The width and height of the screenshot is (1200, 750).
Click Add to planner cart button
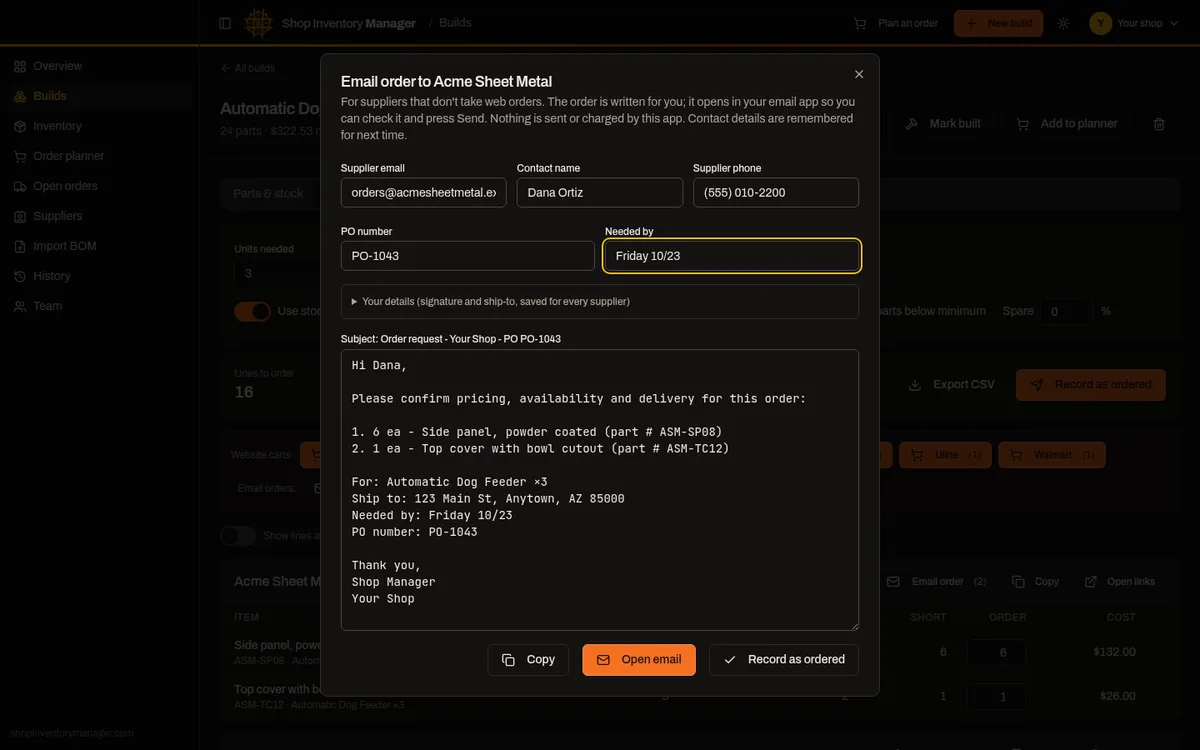(1067, 124)
